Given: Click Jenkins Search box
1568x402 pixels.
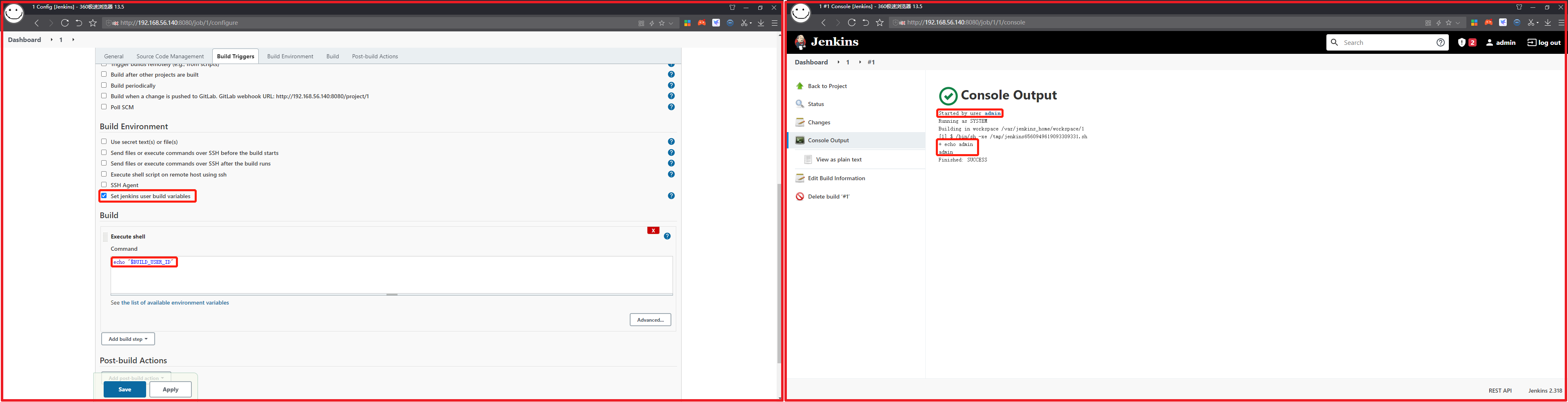Looking at the screenshot, I should pyautogui.click(x=1387, y=42).
